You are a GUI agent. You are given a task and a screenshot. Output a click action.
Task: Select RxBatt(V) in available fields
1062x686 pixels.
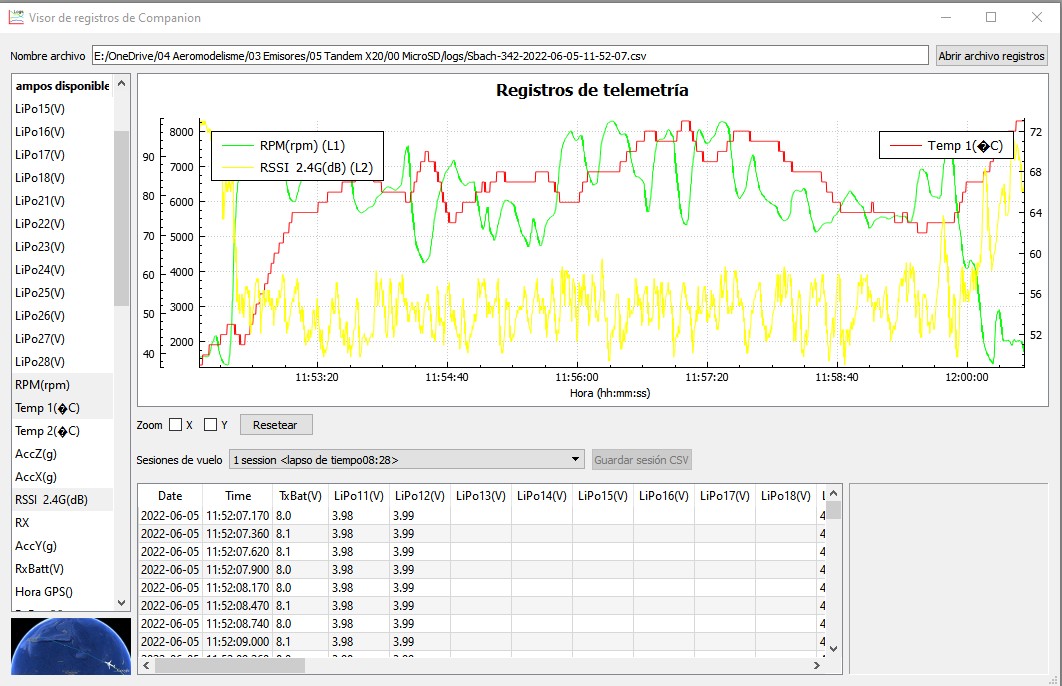coord(40,569)
